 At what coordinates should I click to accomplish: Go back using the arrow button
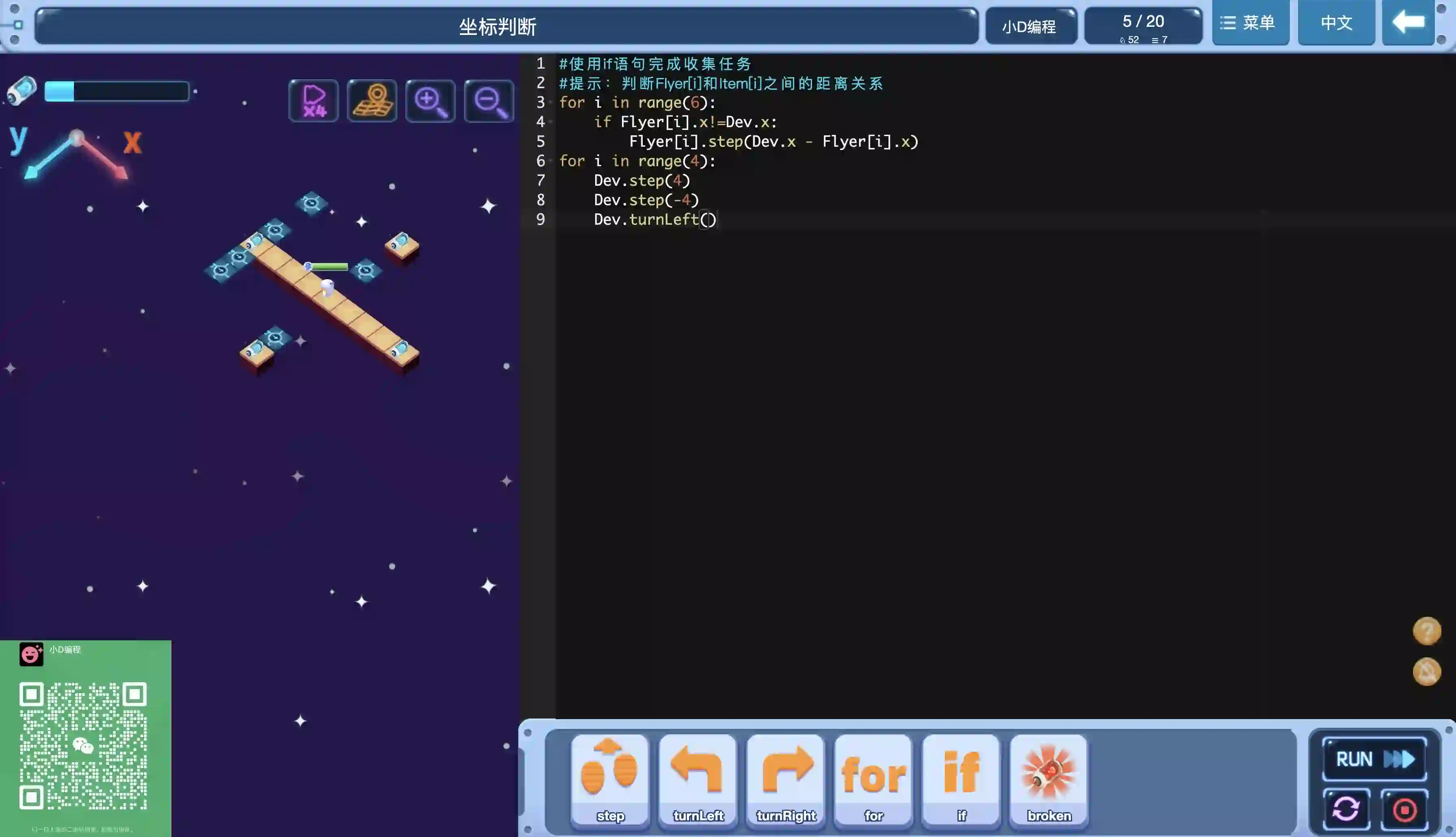coord(1408,23)
